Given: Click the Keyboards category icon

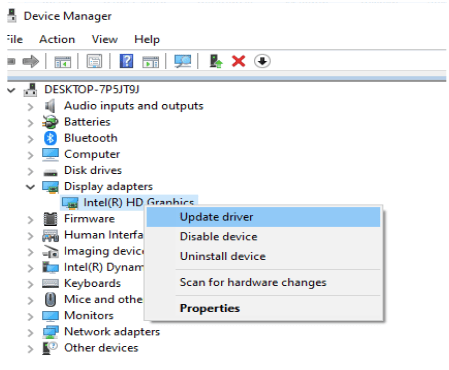Looking at the screenshot, I should coord(50,284).
